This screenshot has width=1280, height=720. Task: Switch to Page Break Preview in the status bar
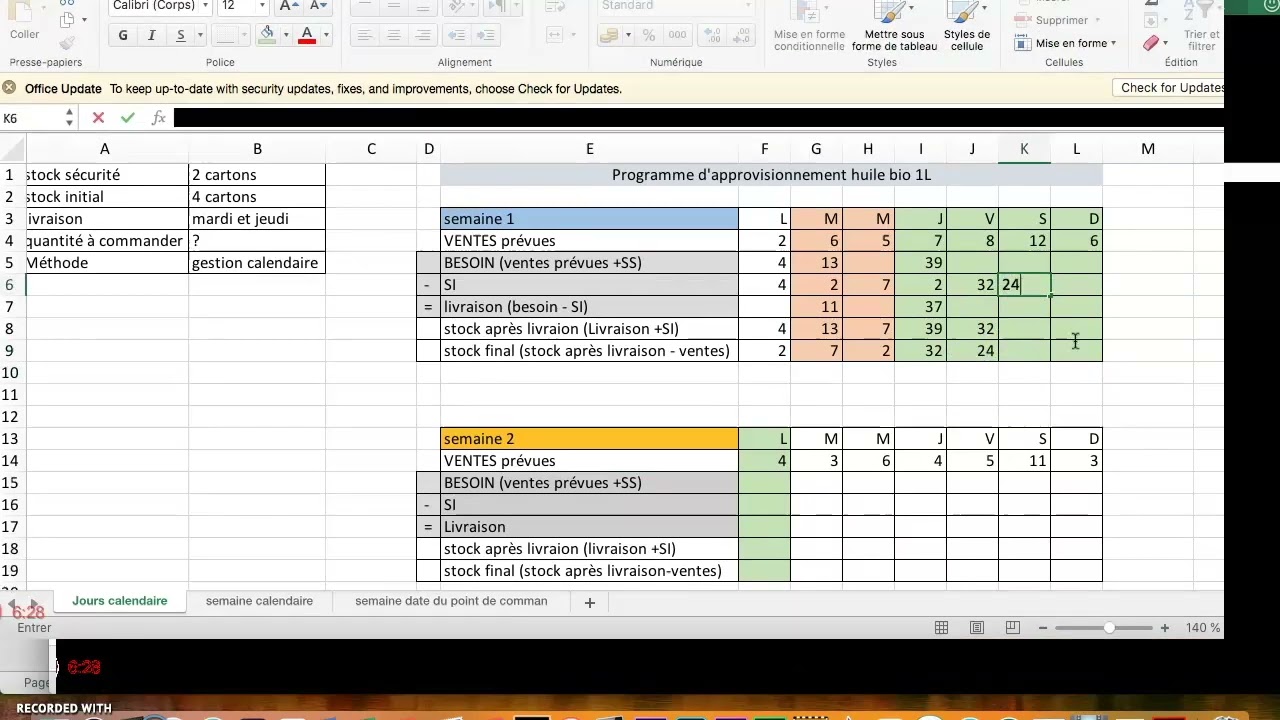(x=1012, y=628)
